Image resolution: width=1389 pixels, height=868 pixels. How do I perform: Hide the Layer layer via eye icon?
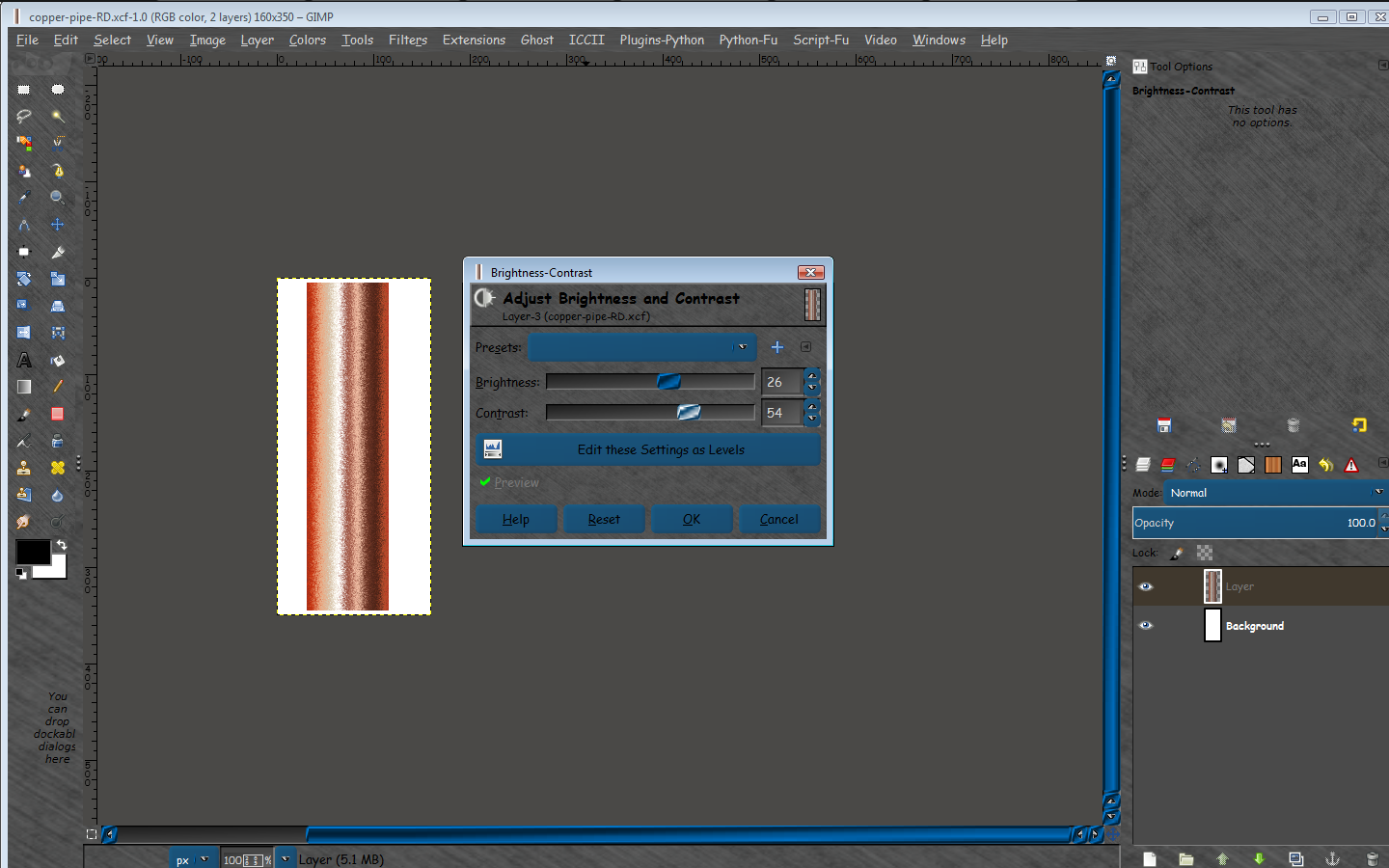point(1146,586)
